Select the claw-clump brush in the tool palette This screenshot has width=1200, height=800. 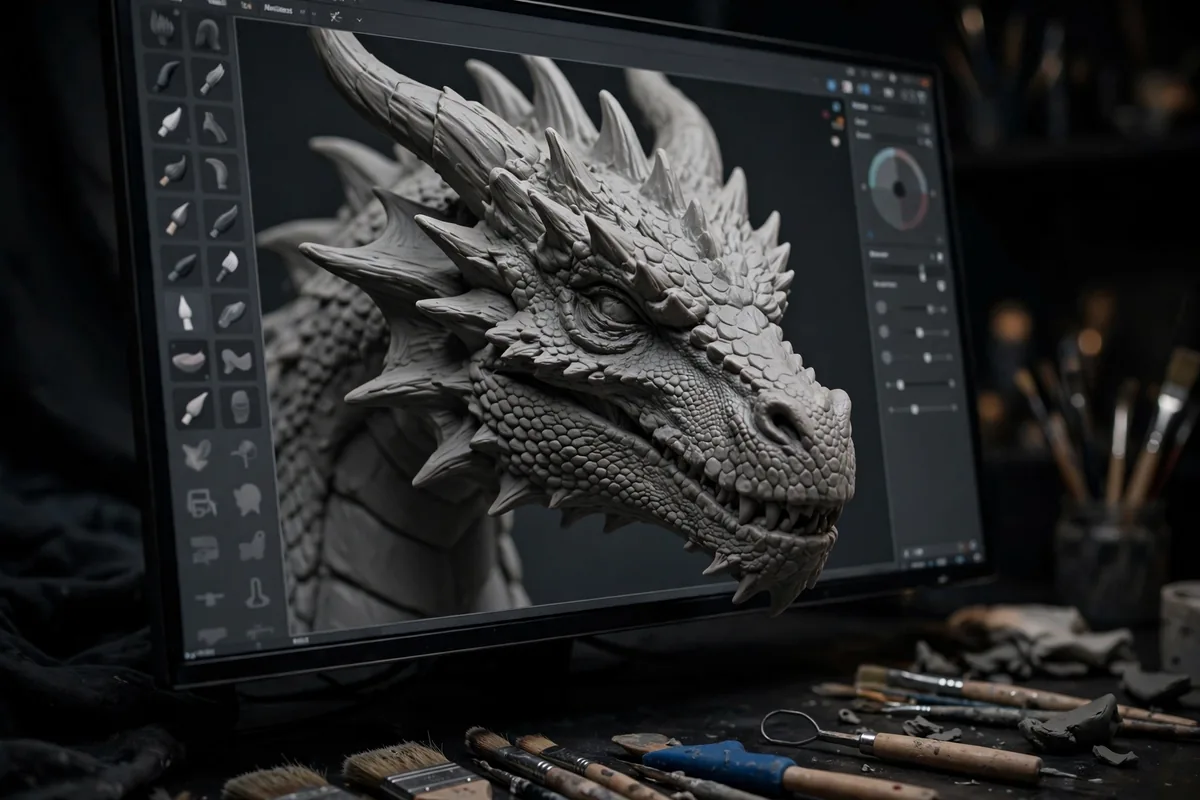[x=161, y=29]
